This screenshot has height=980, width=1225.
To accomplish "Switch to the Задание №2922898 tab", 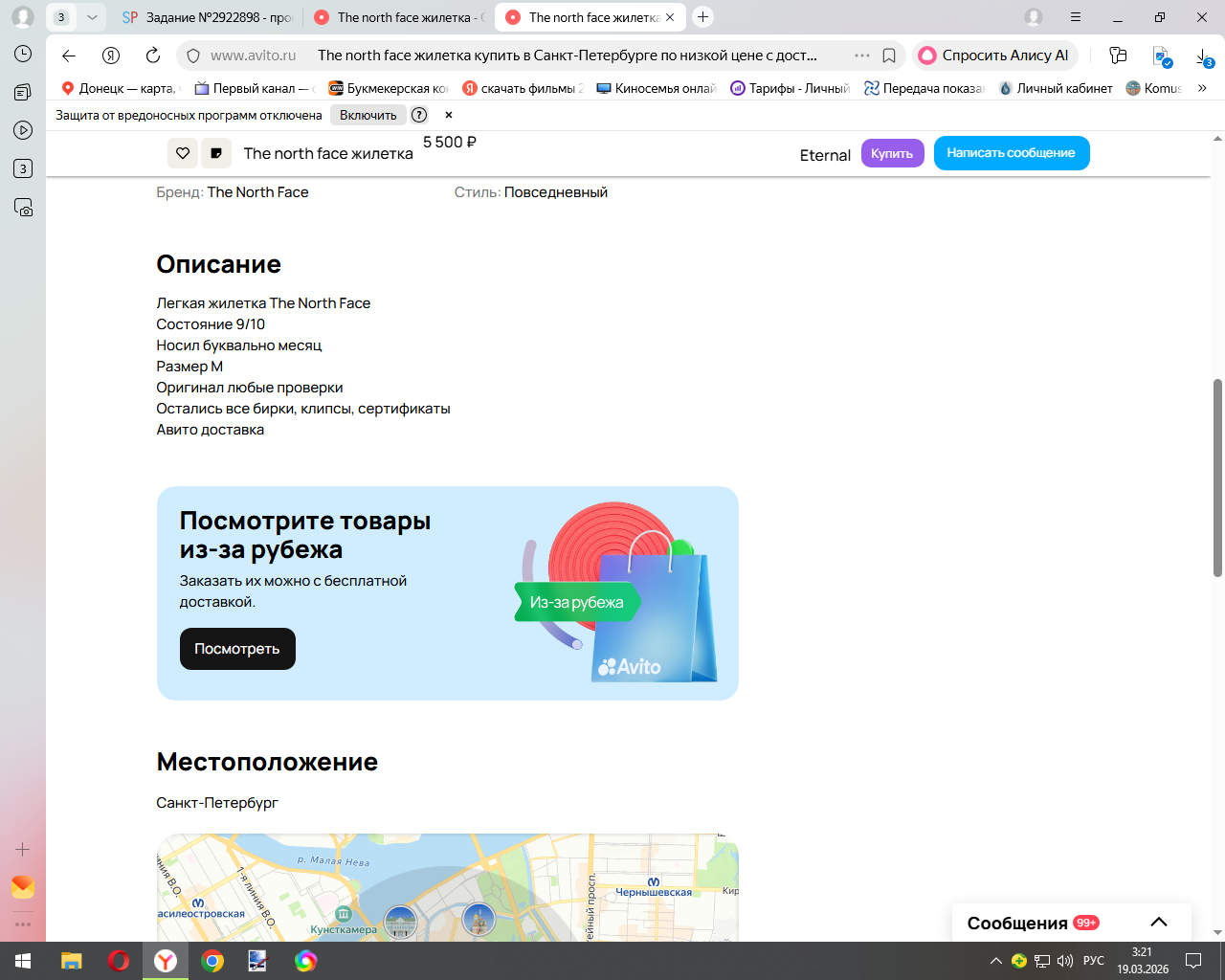I will (207, 17).
